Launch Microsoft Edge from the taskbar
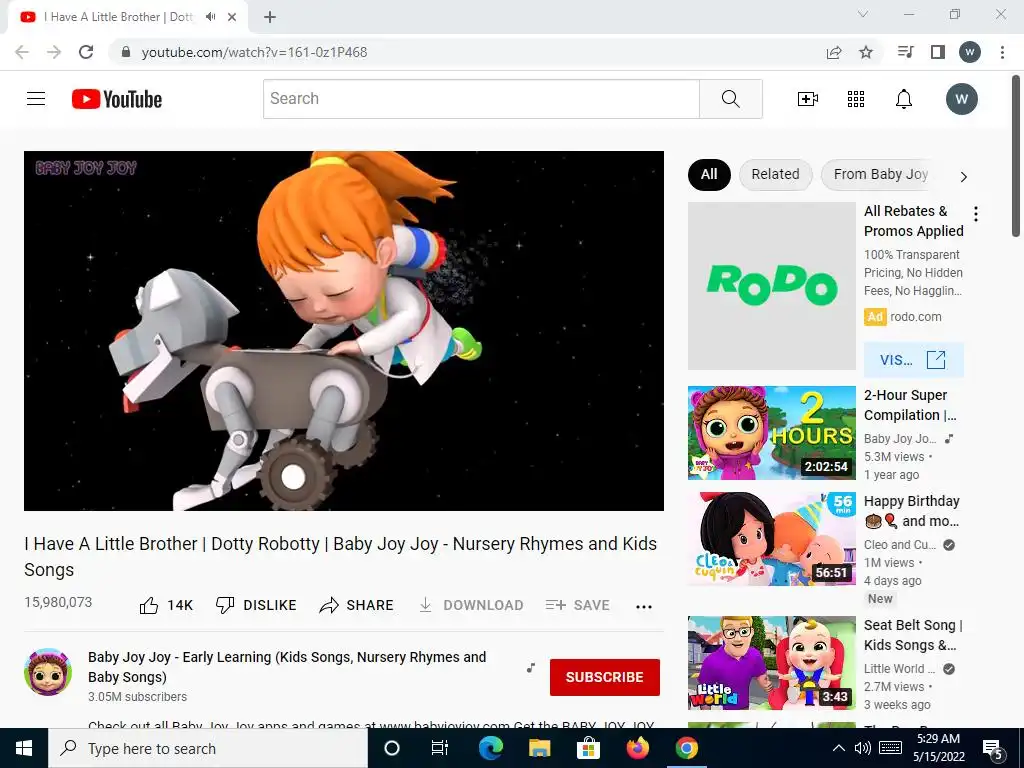 click(491, 748)
